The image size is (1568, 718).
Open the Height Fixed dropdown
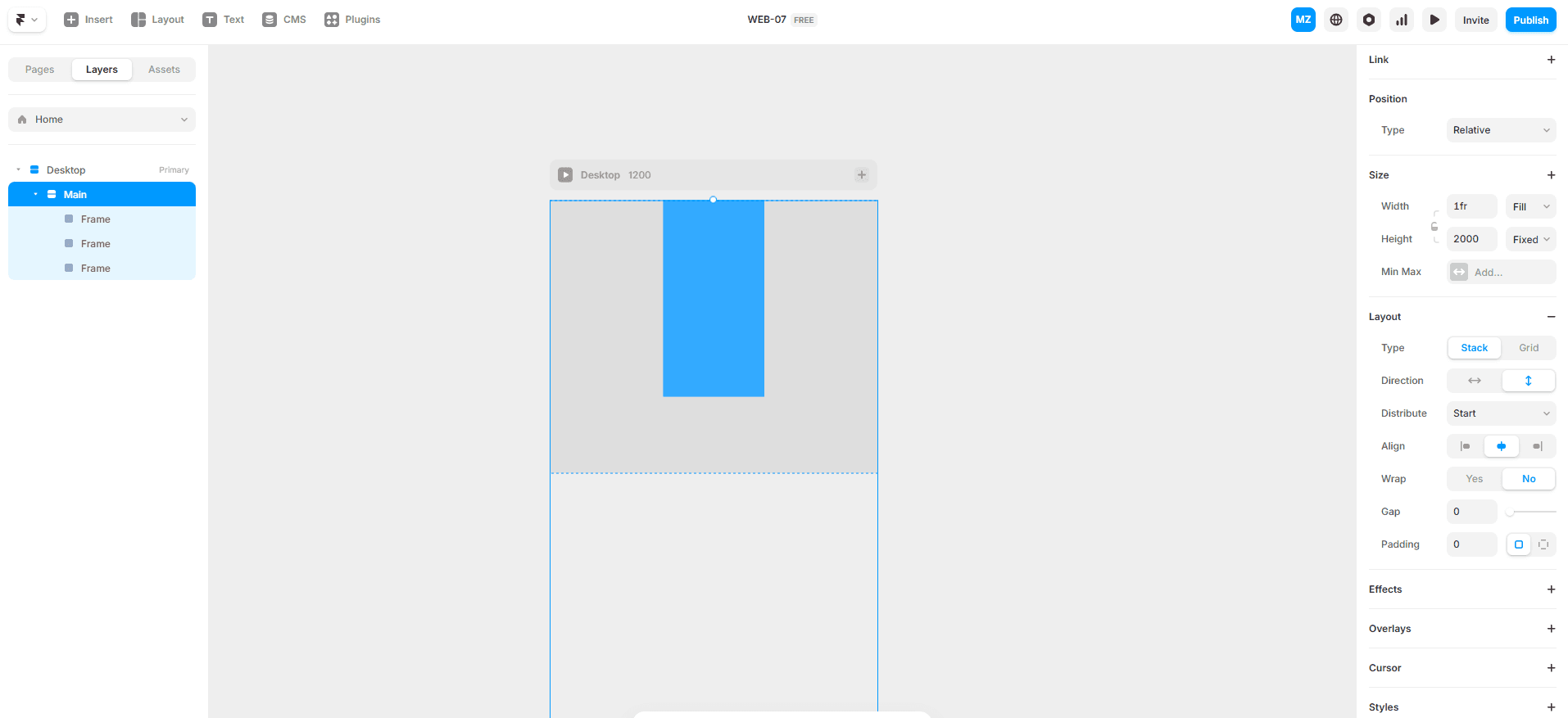[1530, 239]
